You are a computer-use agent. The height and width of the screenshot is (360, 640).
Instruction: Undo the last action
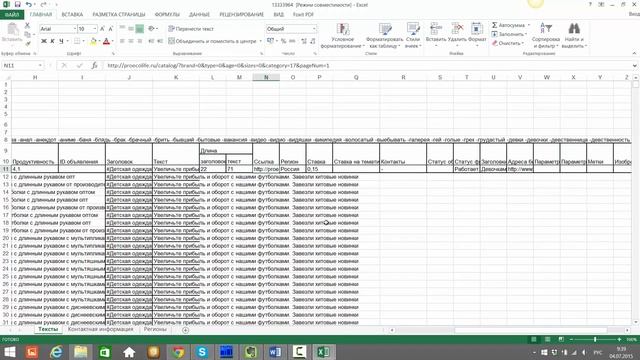pyautogui.click(x=29, y=4)
